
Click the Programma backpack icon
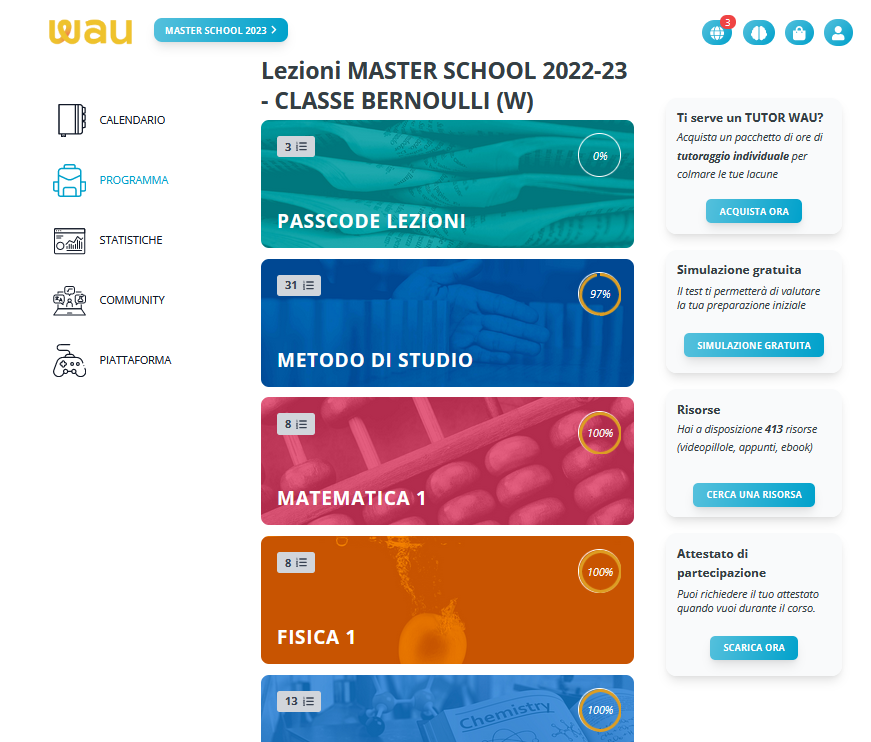tap(69, 181)
